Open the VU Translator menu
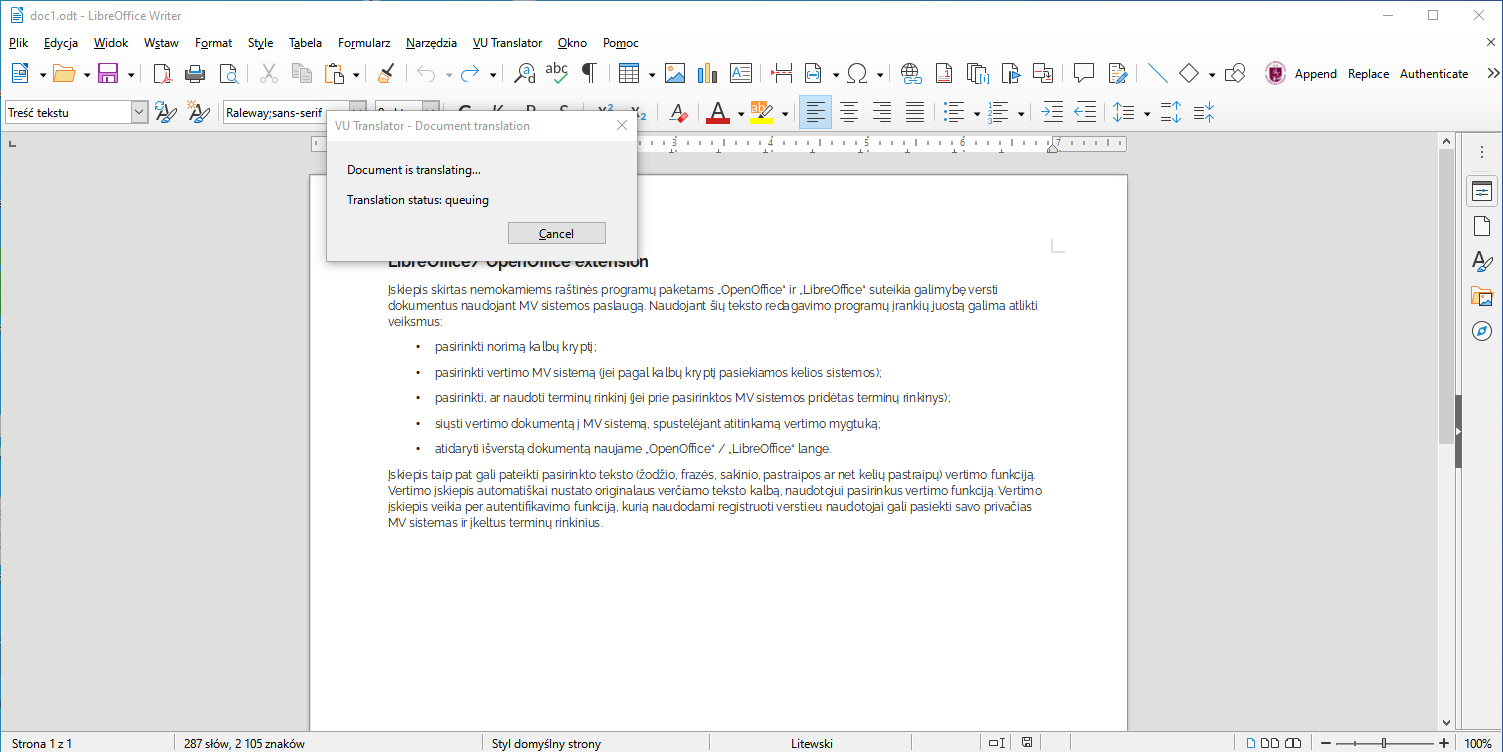 [x=507, y=43]
